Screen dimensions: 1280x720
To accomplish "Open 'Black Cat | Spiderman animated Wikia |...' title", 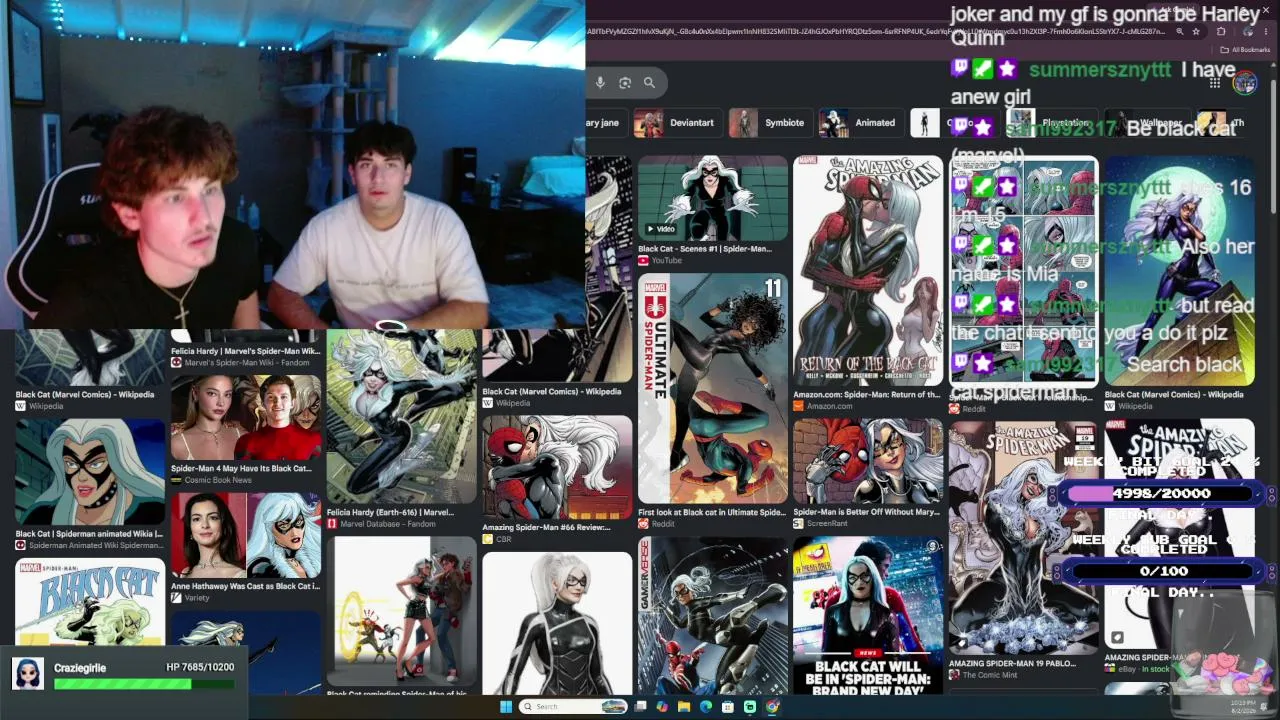I will [89, 534].
